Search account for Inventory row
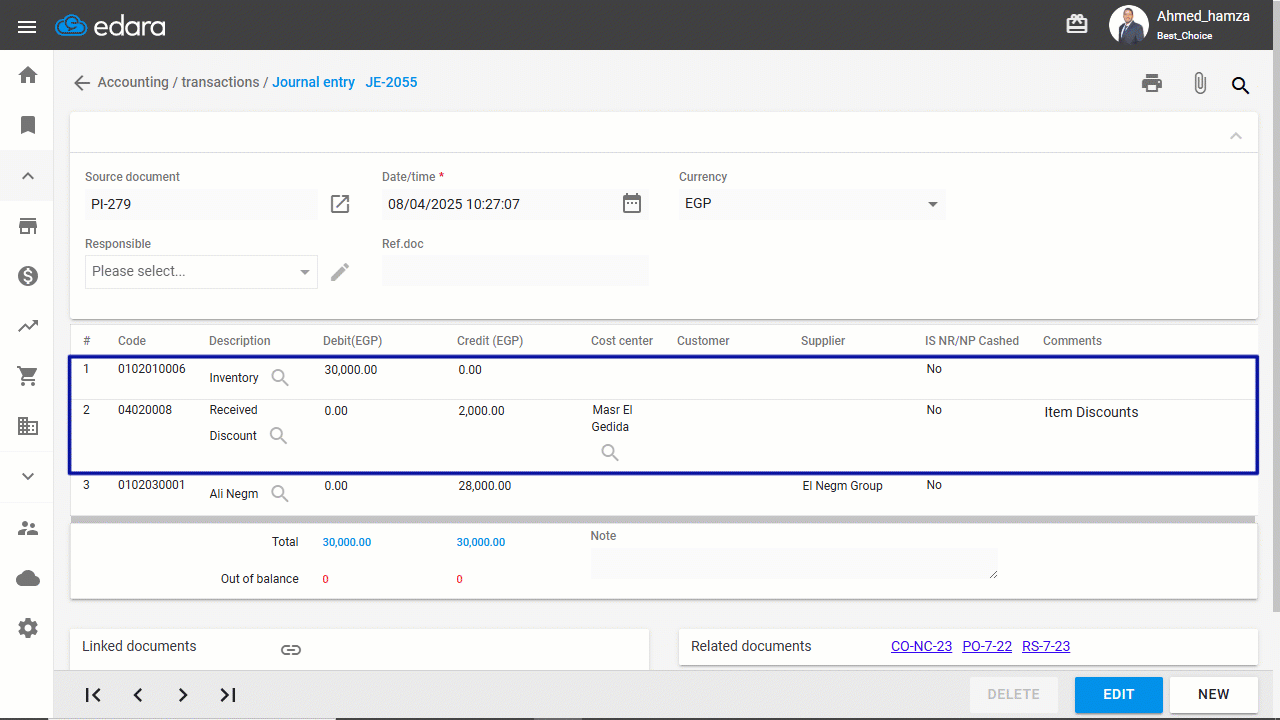Image resolution: width=1280 pixels, height=720 pixels. [x=280, y=378]
